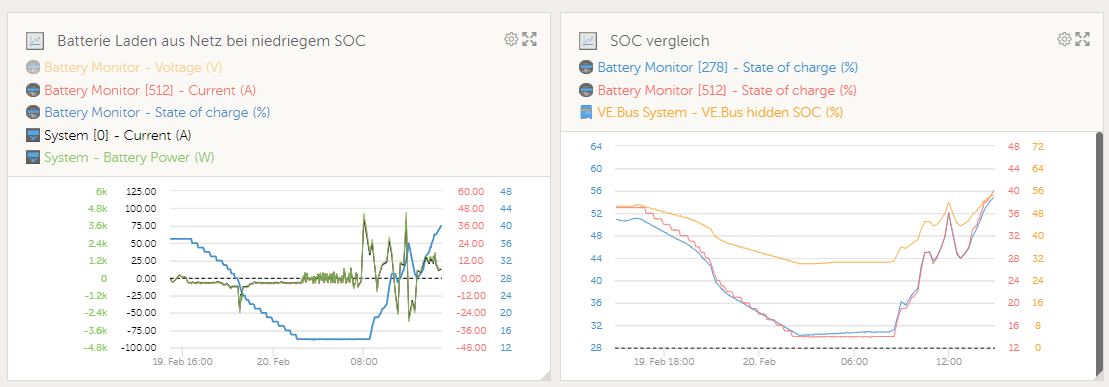Screen dimensions: 1109x387
Task: Click battery monitor icon next to [512] Current
Action: 33,91
